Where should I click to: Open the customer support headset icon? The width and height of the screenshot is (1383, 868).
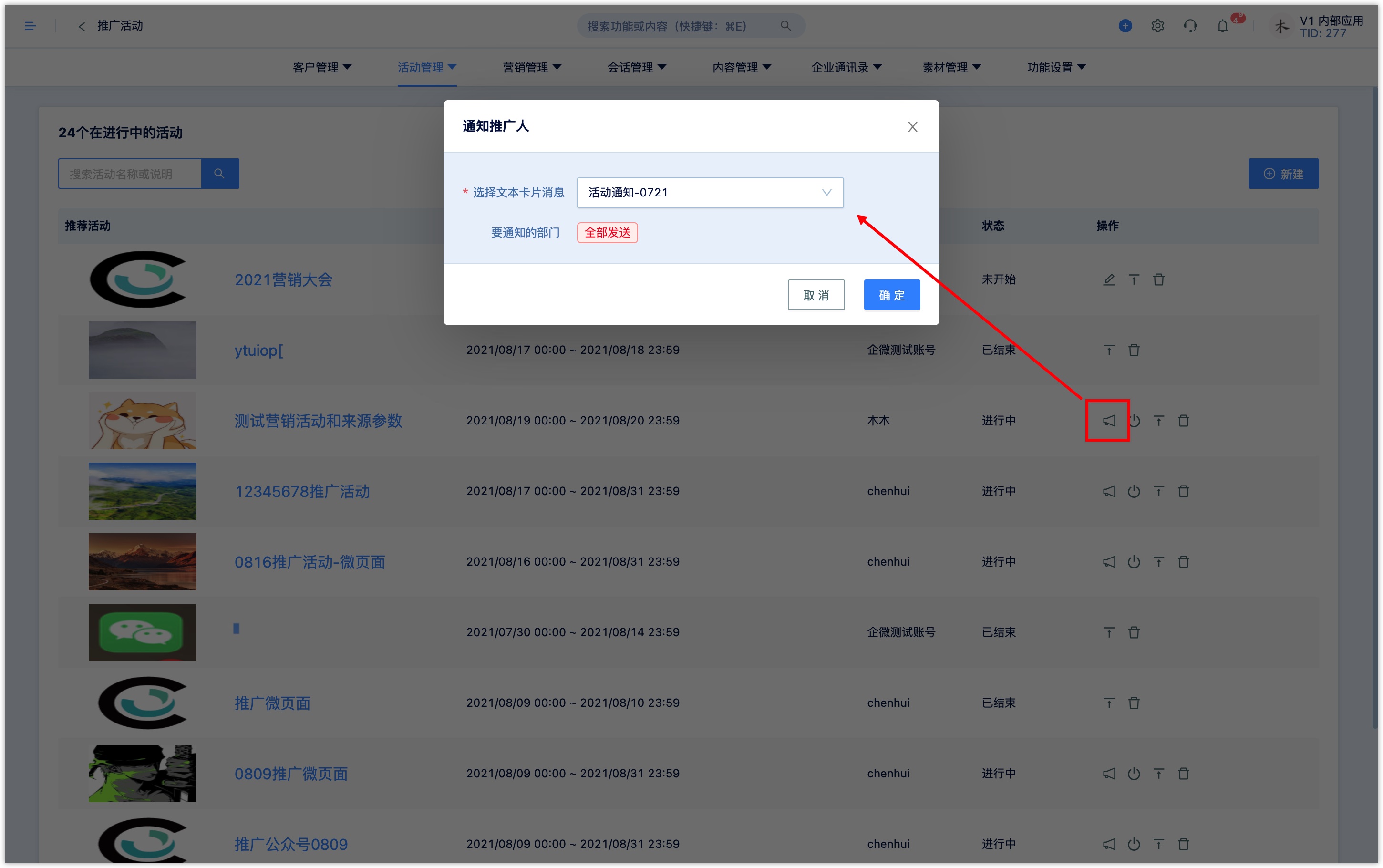pyautogui.click(x=1190, y=26)
